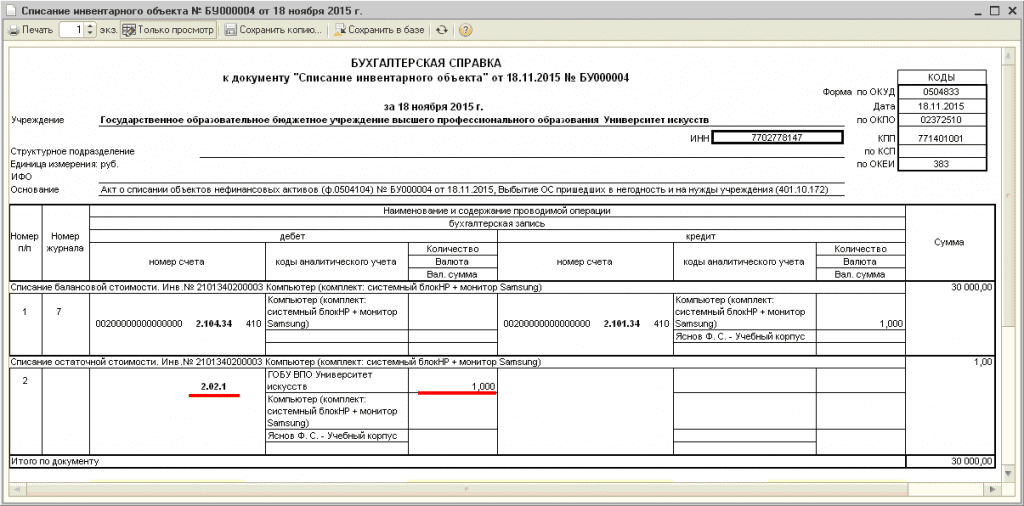
Task: Click Структурное подразделение label
Action: [72, 151]
